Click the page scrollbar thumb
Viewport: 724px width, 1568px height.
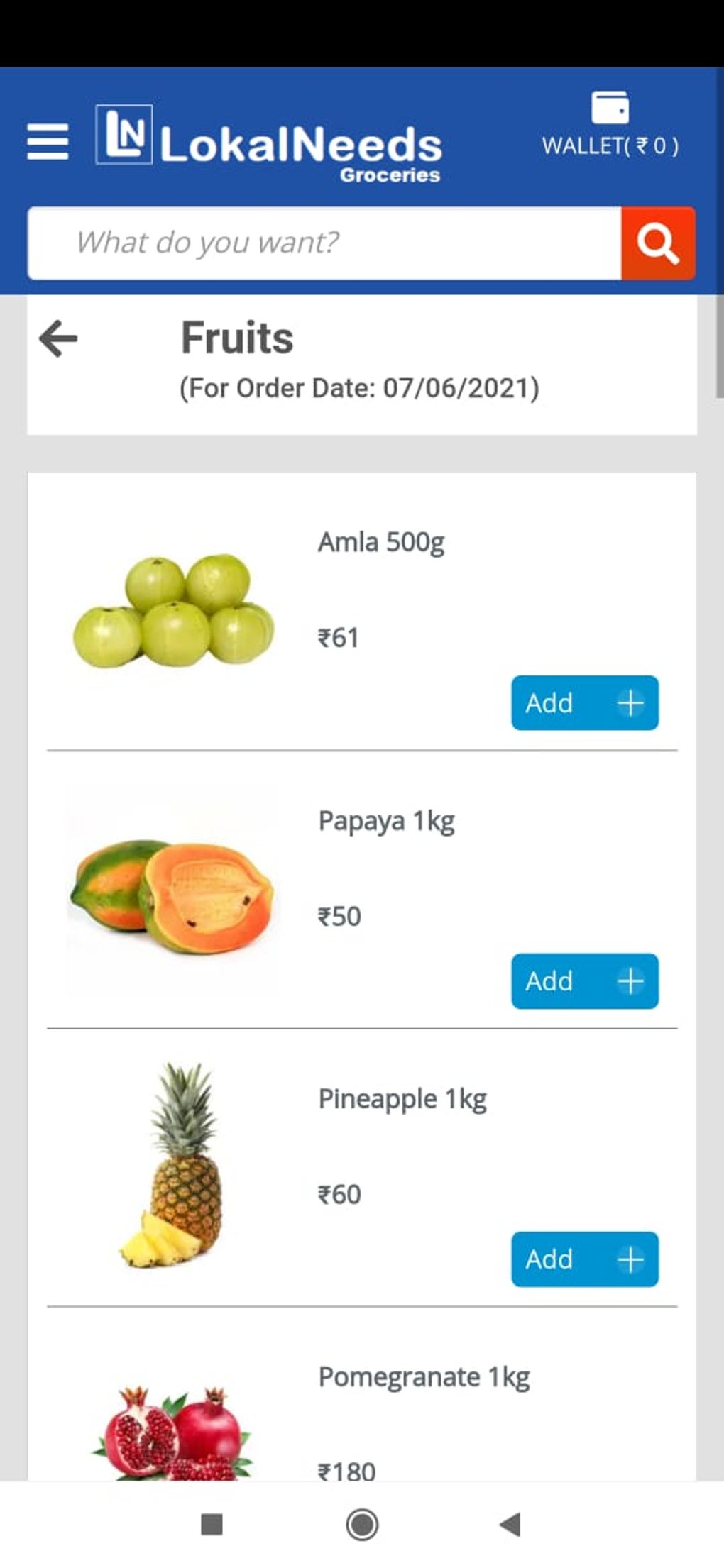click(719, 346)
